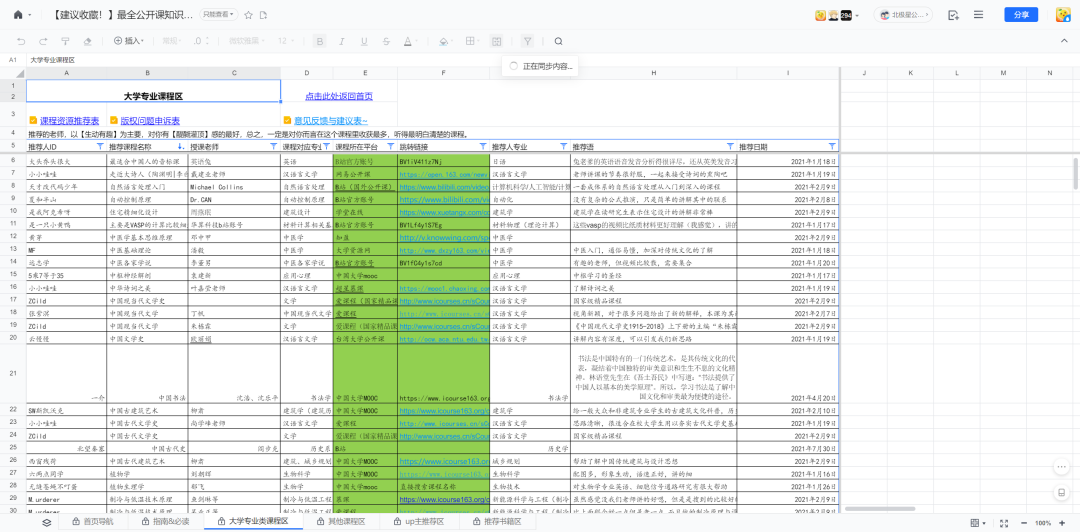This screenshot has width=1080, height=532.
Task: Click the clear formatting eraser icon
Action: (87, 41)
